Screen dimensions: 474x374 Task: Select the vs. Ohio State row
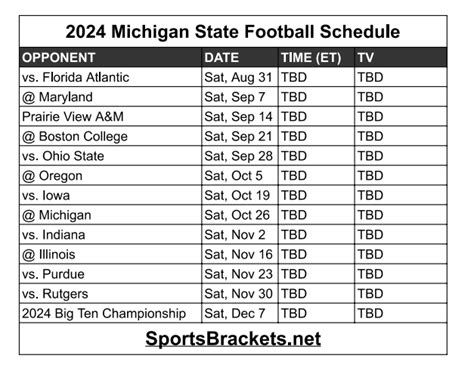(x=233, y=156)
